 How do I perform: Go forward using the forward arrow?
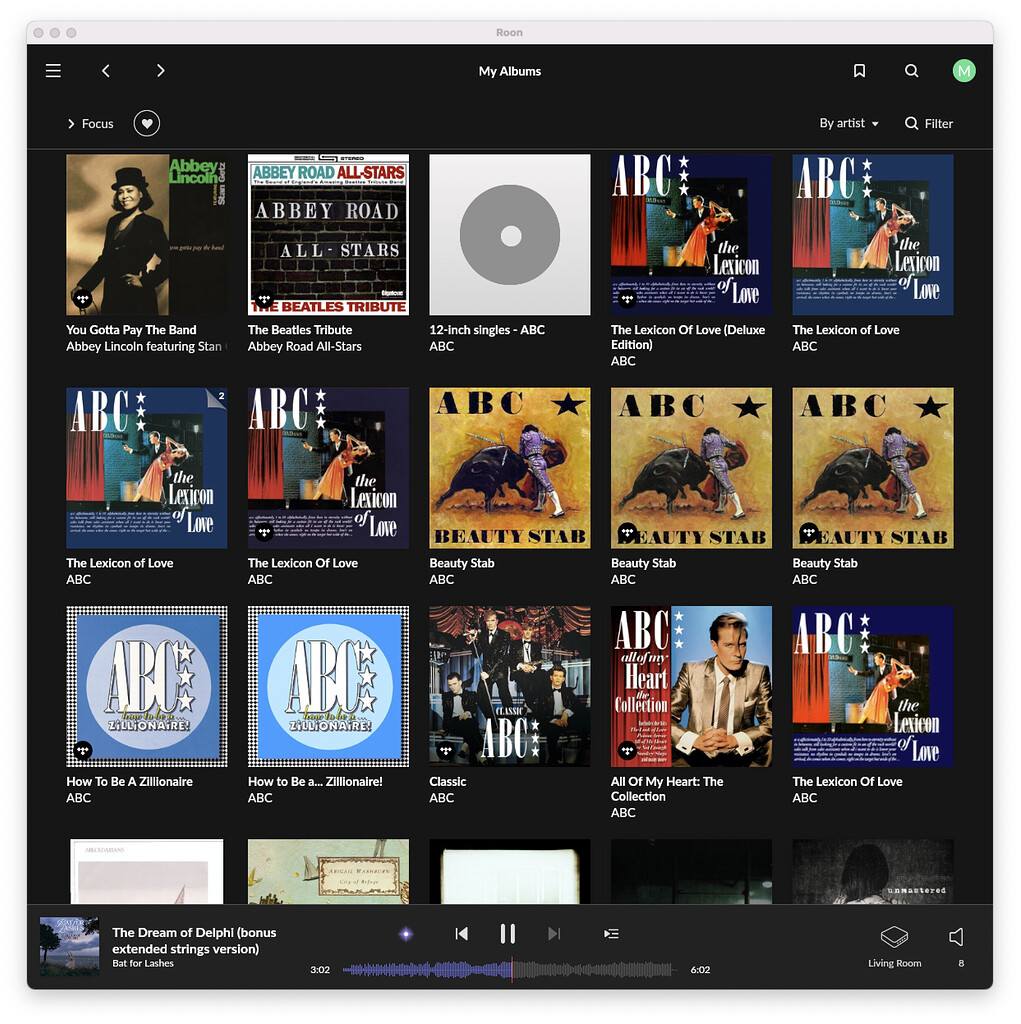click(x=160, y=70)
